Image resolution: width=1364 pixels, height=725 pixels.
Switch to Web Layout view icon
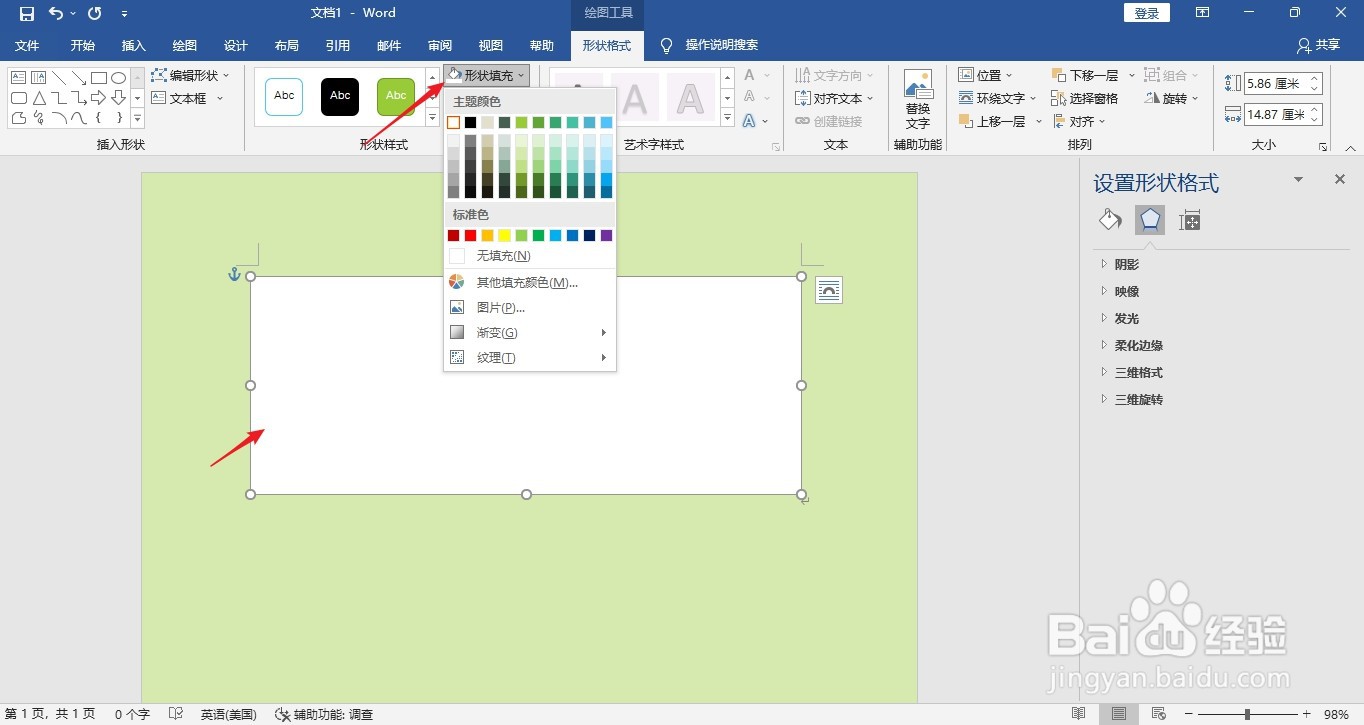[1159, 714]
